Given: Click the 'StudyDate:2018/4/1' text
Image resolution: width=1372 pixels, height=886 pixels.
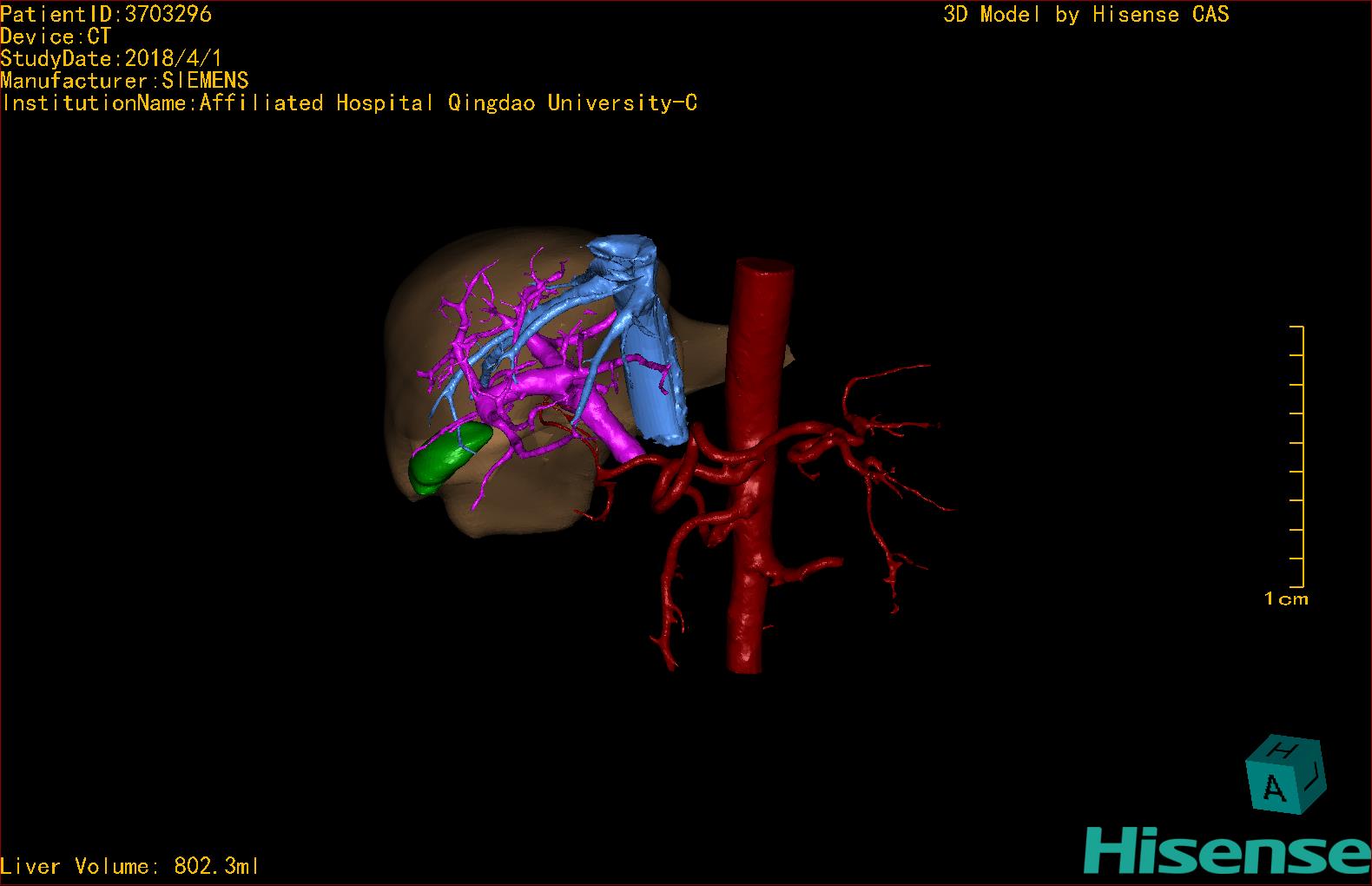Looking at the screenshot, I should pos(111,59).
